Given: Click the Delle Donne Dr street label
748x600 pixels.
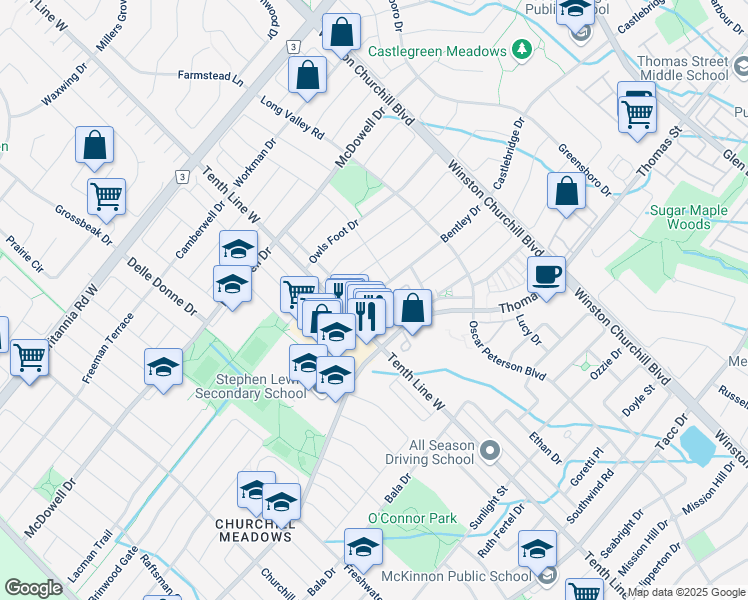Looking at the screenshot, I should tap(162, 286).
